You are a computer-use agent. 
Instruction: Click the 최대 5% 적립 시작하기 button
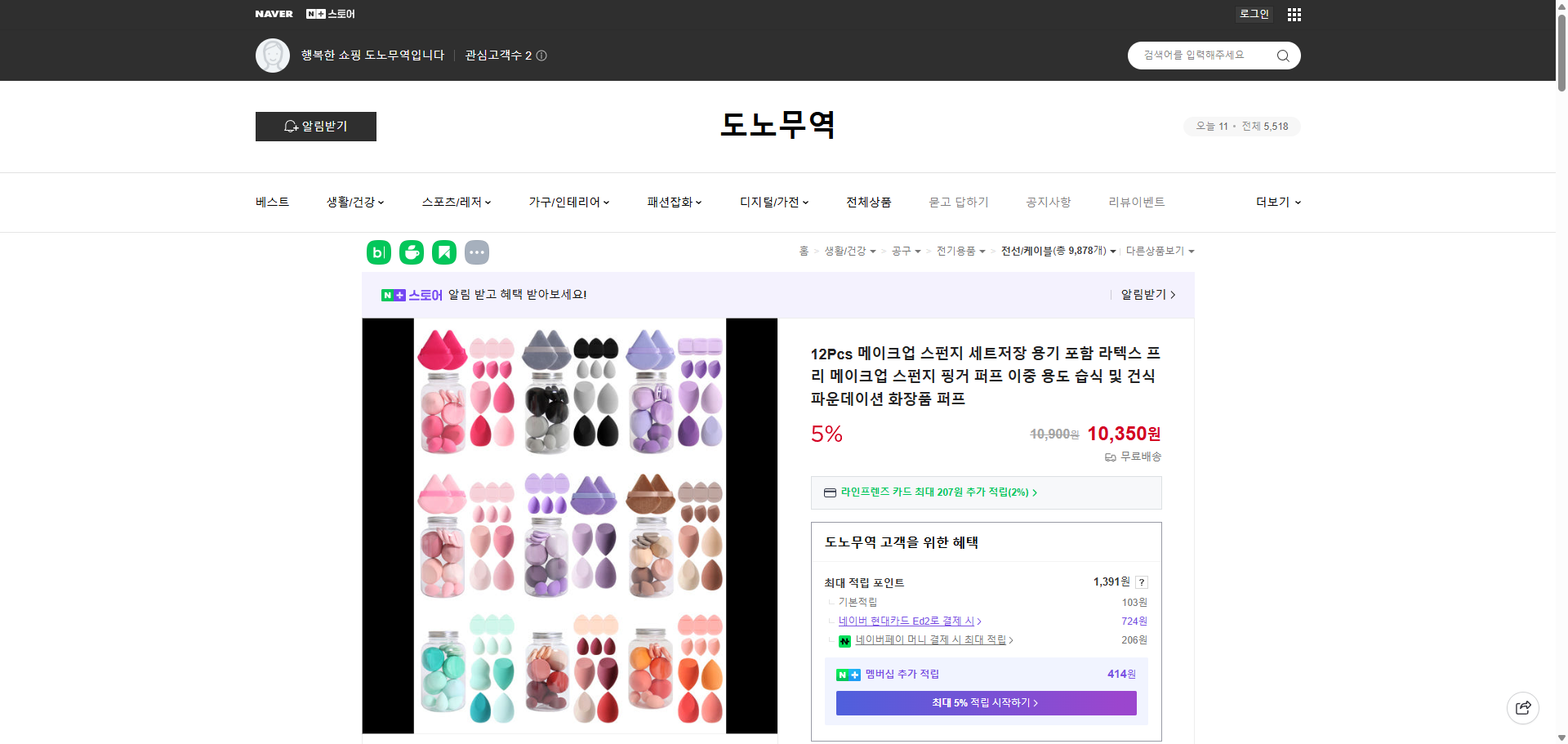click(985, 703)
